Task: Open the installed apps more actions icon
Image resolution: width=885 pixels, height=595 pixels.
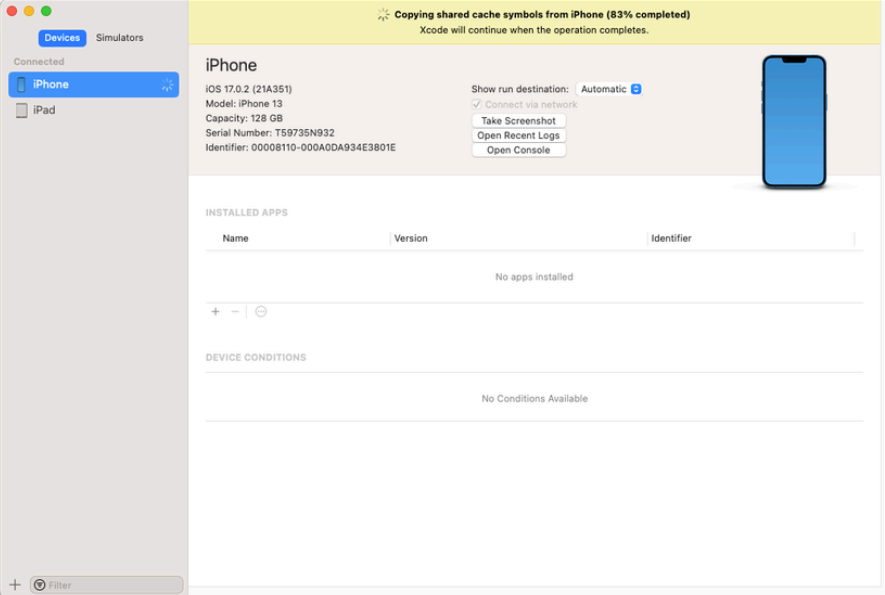Action: click(x=261, y=312)
